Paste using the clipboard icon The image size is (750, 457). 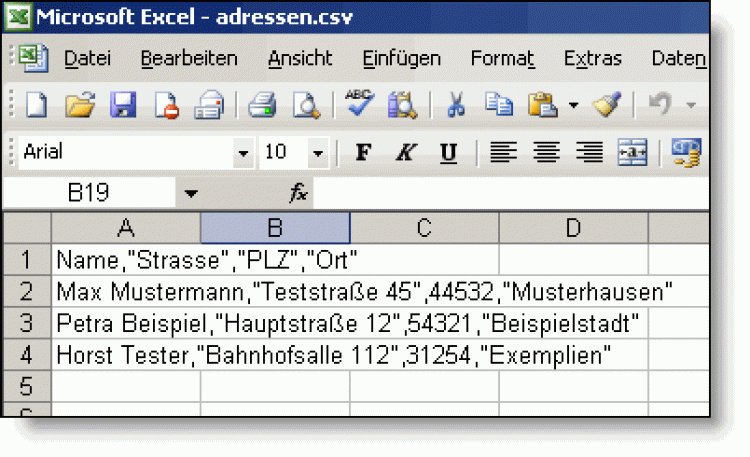[x=542, y=104]
